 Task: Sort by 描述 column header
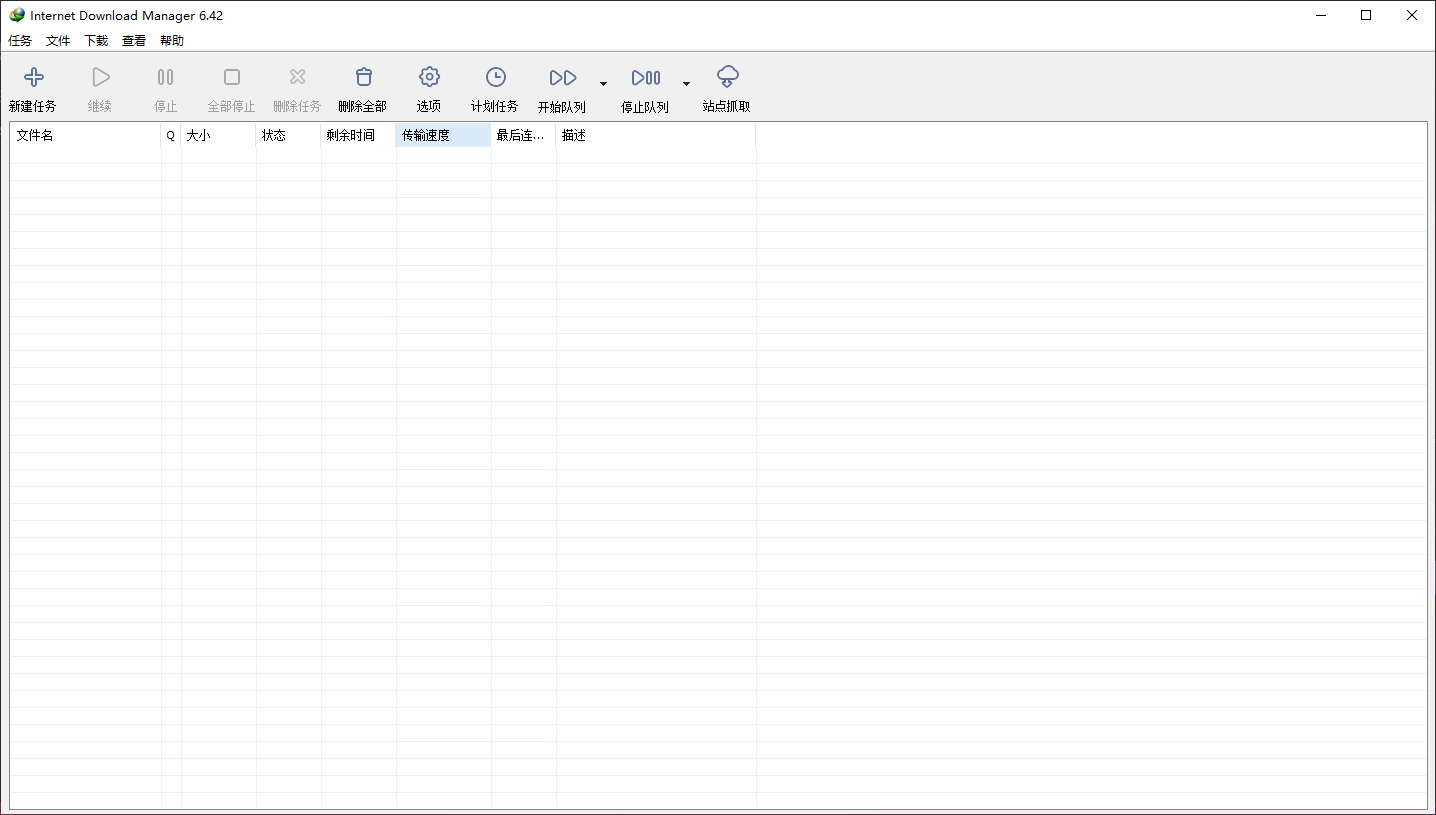coord(656,135)
